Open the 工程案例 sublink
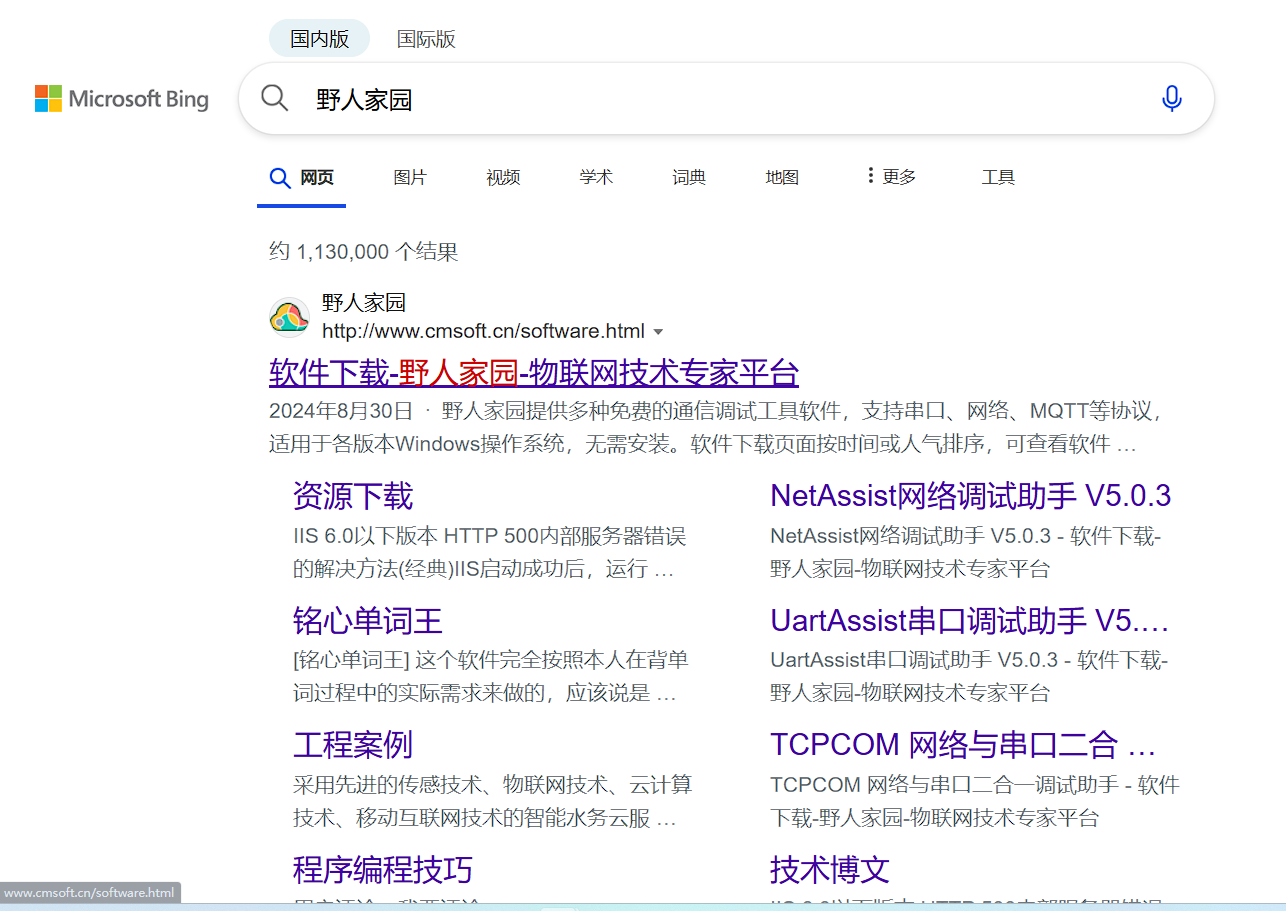 353,745
